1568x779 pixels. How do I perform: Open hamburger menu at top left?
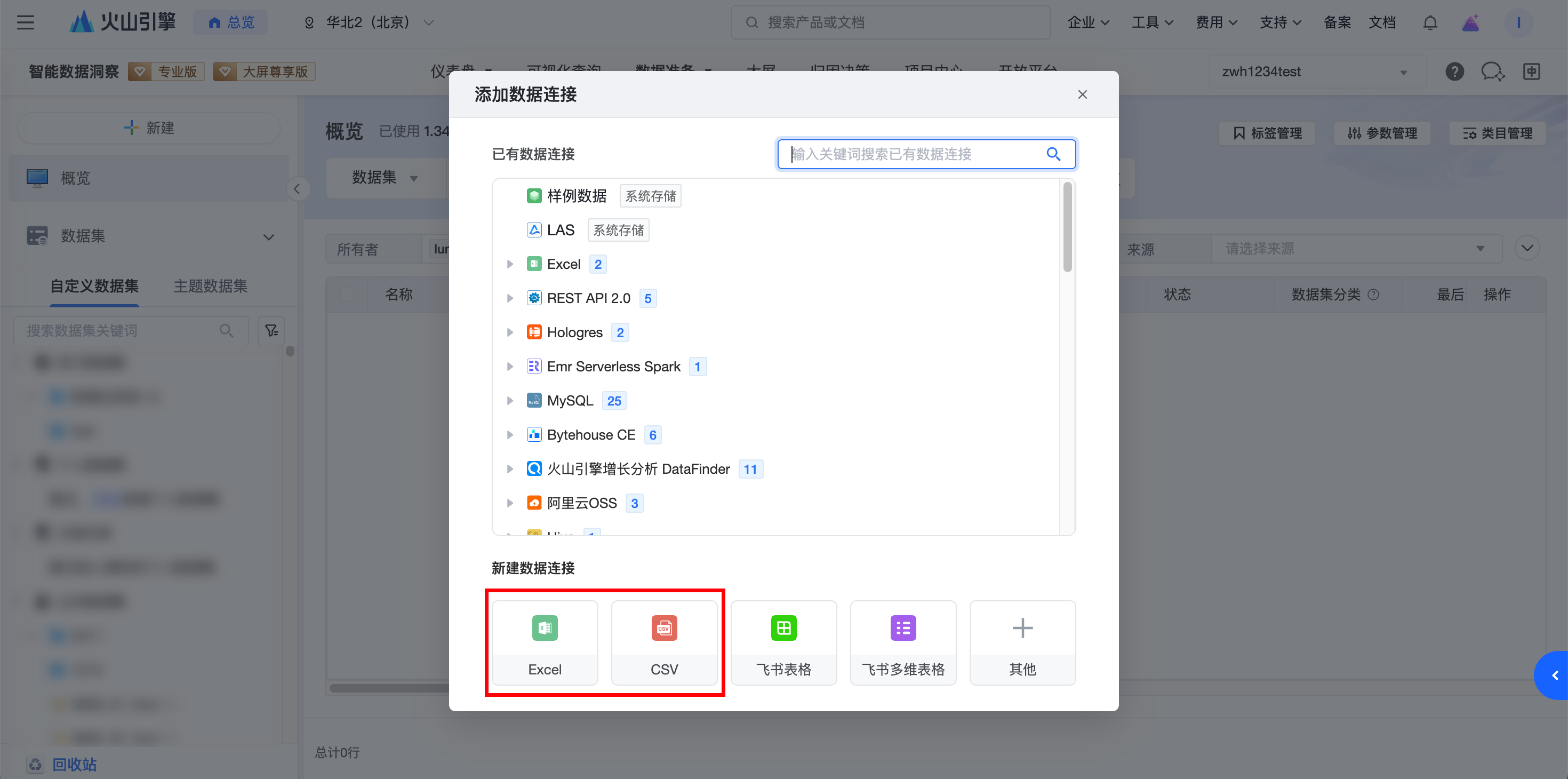26,23
